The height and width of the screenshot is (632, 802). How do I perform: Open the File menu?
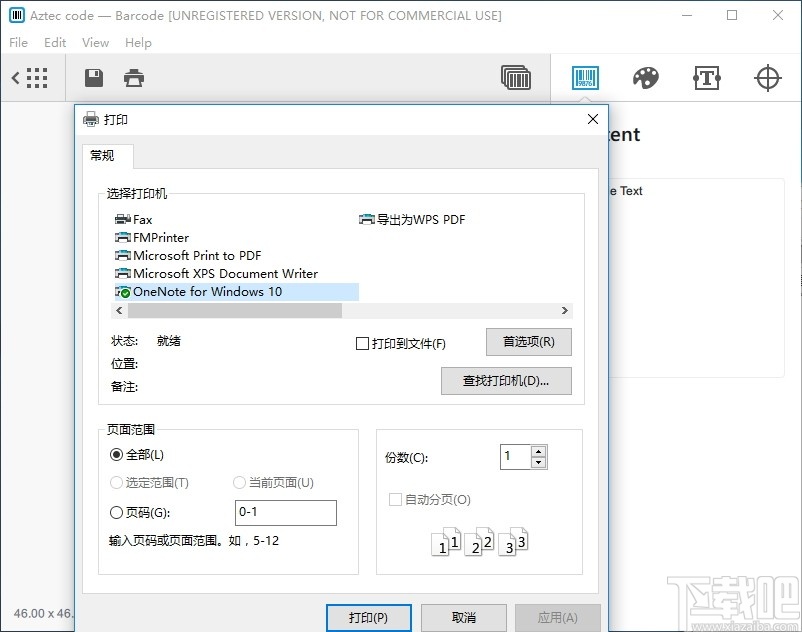[18, 42]
